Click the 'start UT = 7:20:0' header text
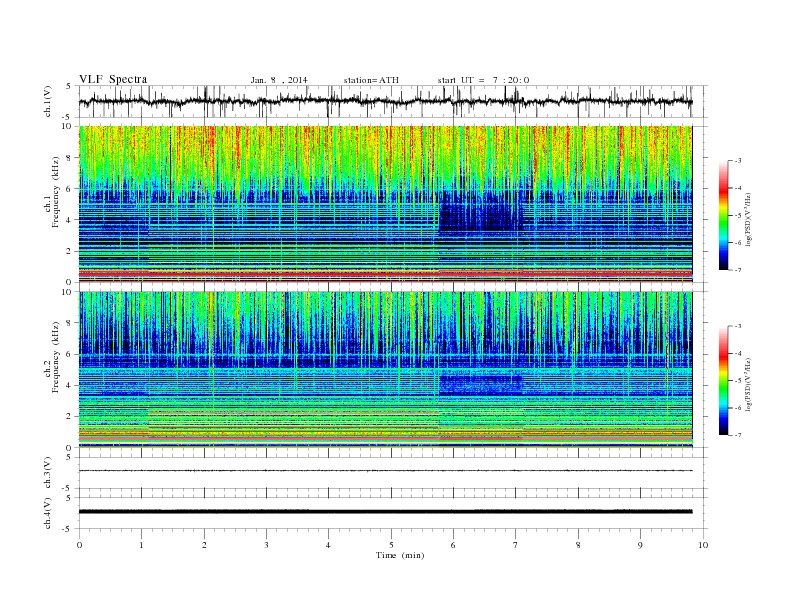The image size is (792, 612). 483,80
